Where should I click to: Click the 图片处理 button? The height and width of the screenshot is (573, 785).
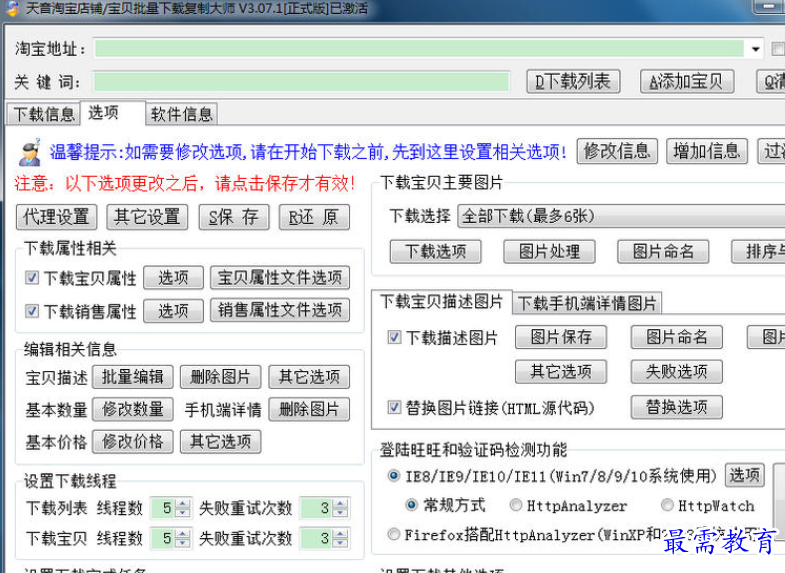[549, 251]
